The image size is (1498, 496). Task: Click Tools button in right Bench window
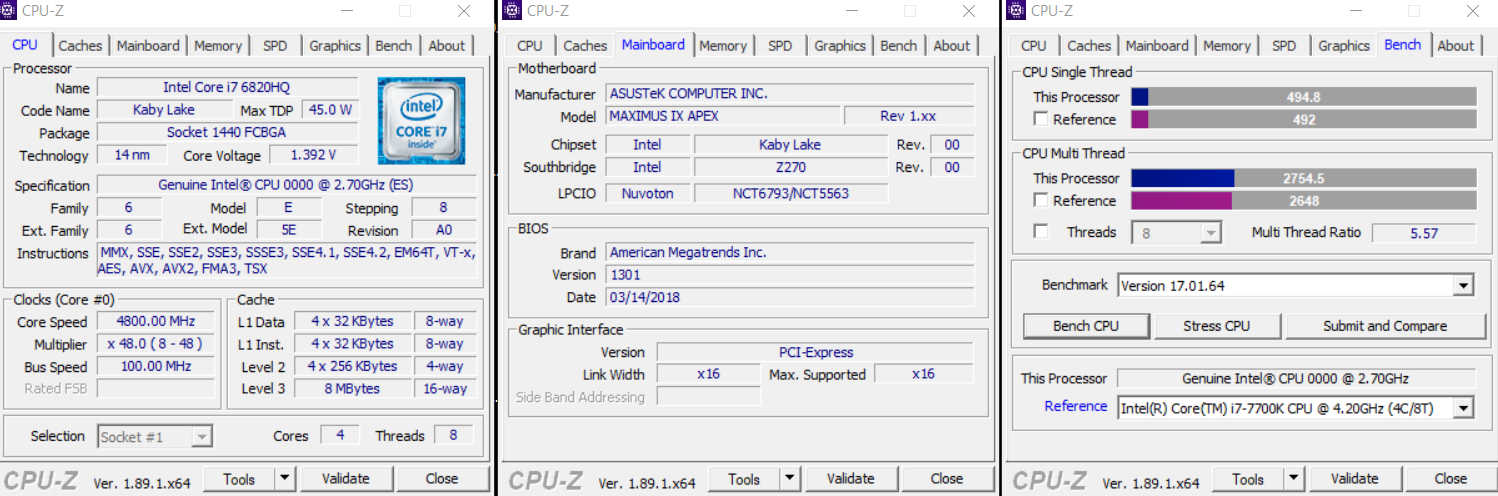point(1248,479)
